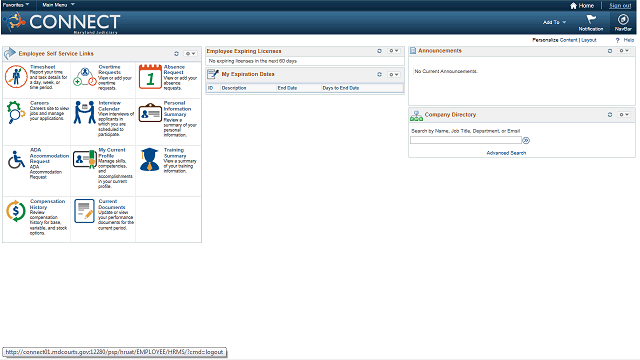The width and height of the screenshot is (640, 360).
Task: Open the Compensation History link text
Action: point(47,204)
